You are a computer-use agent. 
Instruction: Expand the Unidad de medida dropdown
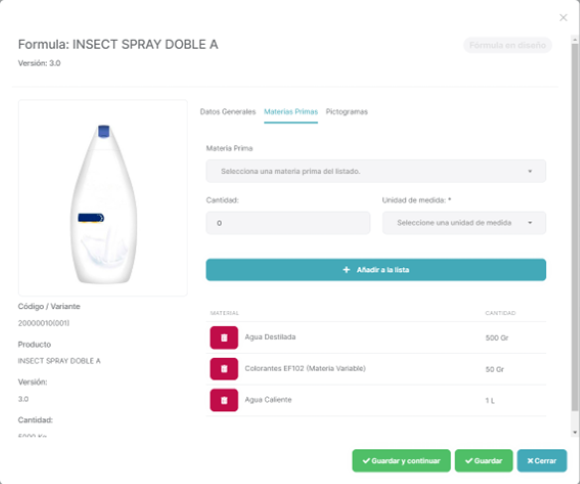click(464, 223)
